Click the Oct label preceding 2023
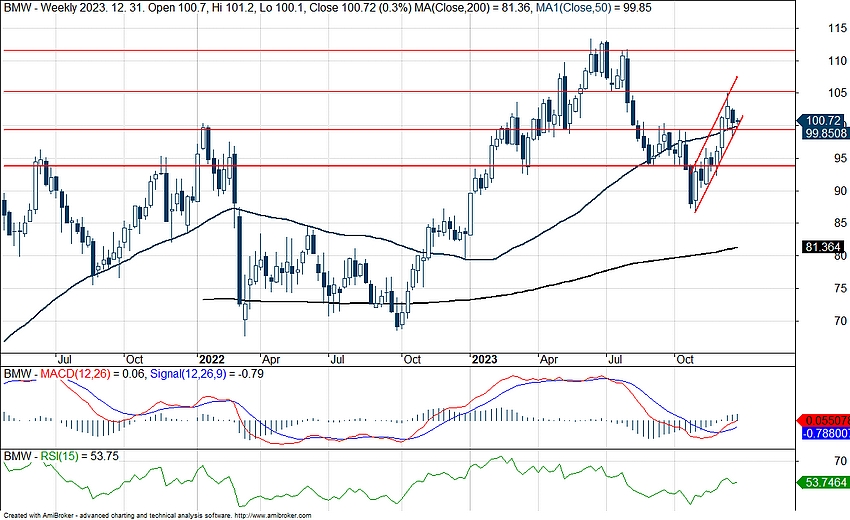 tap(412, 359)
